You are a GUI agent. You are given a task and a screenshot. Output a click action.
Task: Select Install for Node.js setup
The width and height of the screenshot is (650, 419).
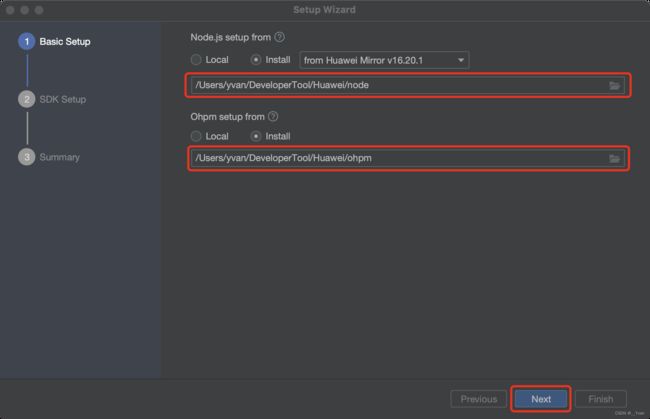coord(256,60)
